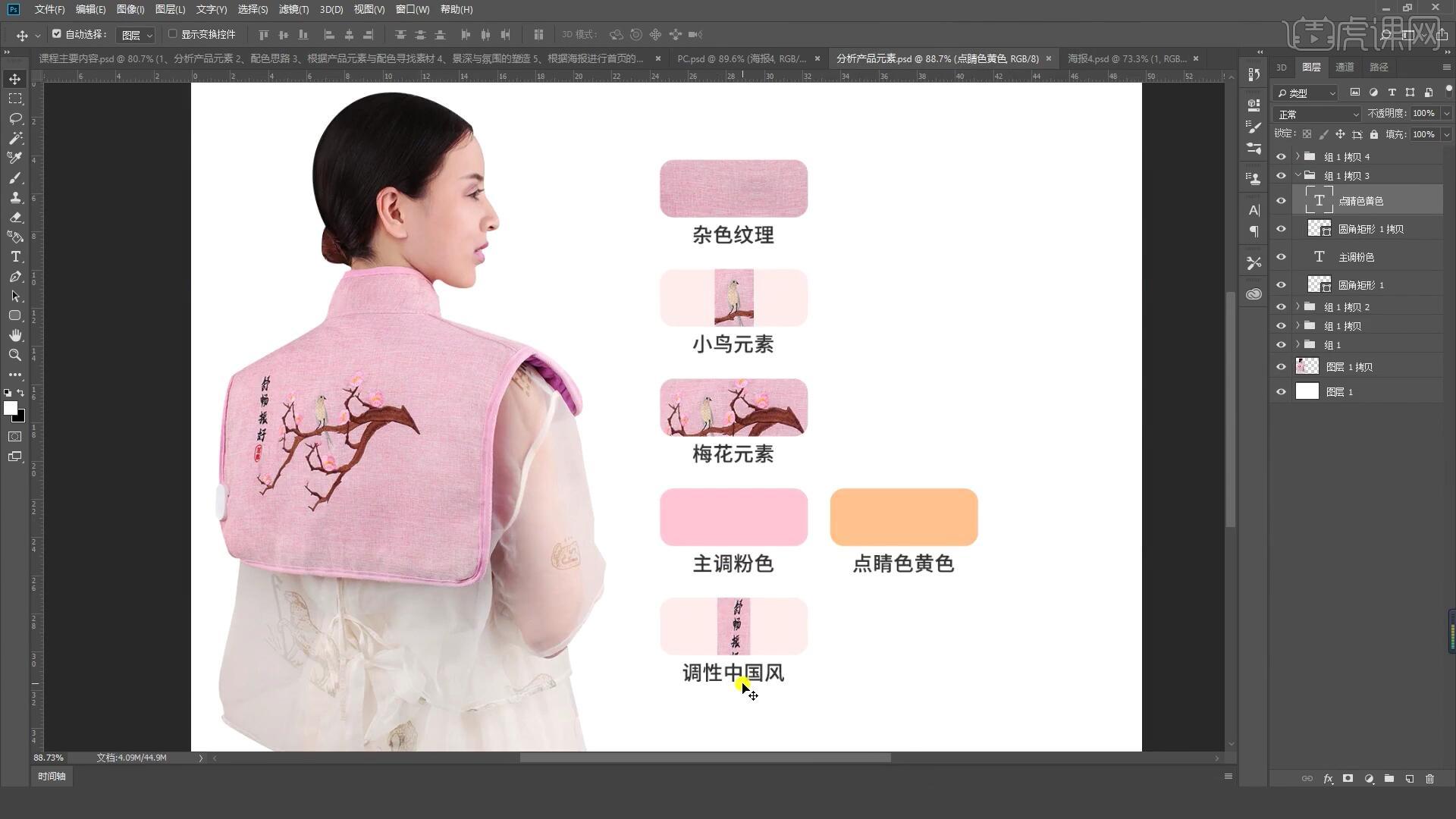This screenshot has height=819, width=1456.
Task: Link layers icon in Layers panel
Action: (1307, 779)
